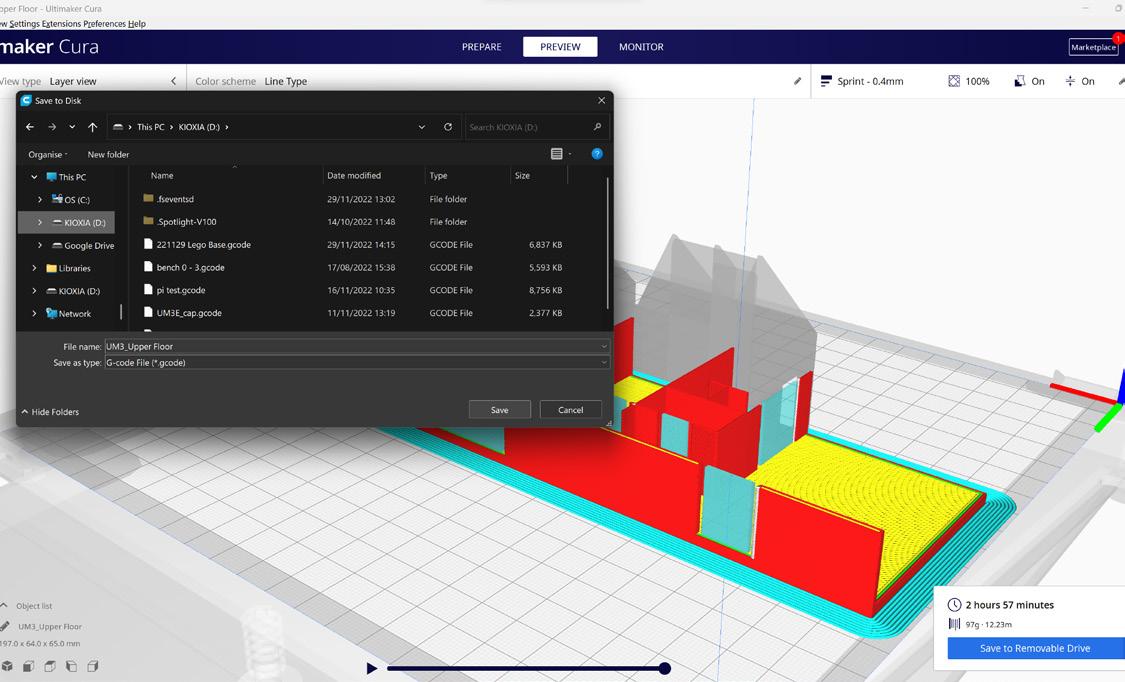
Task: Play the layer simulation
Action: (371, 668)
